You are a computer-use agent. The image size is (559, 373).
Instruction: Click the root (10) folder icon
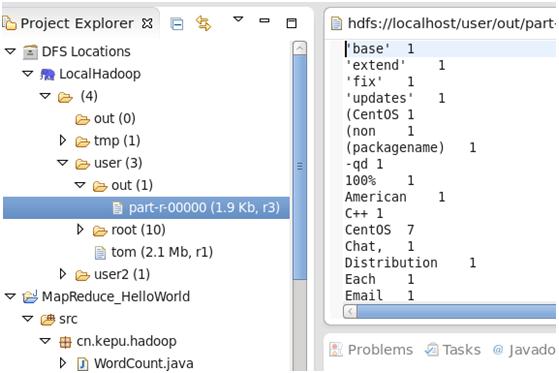100,231
